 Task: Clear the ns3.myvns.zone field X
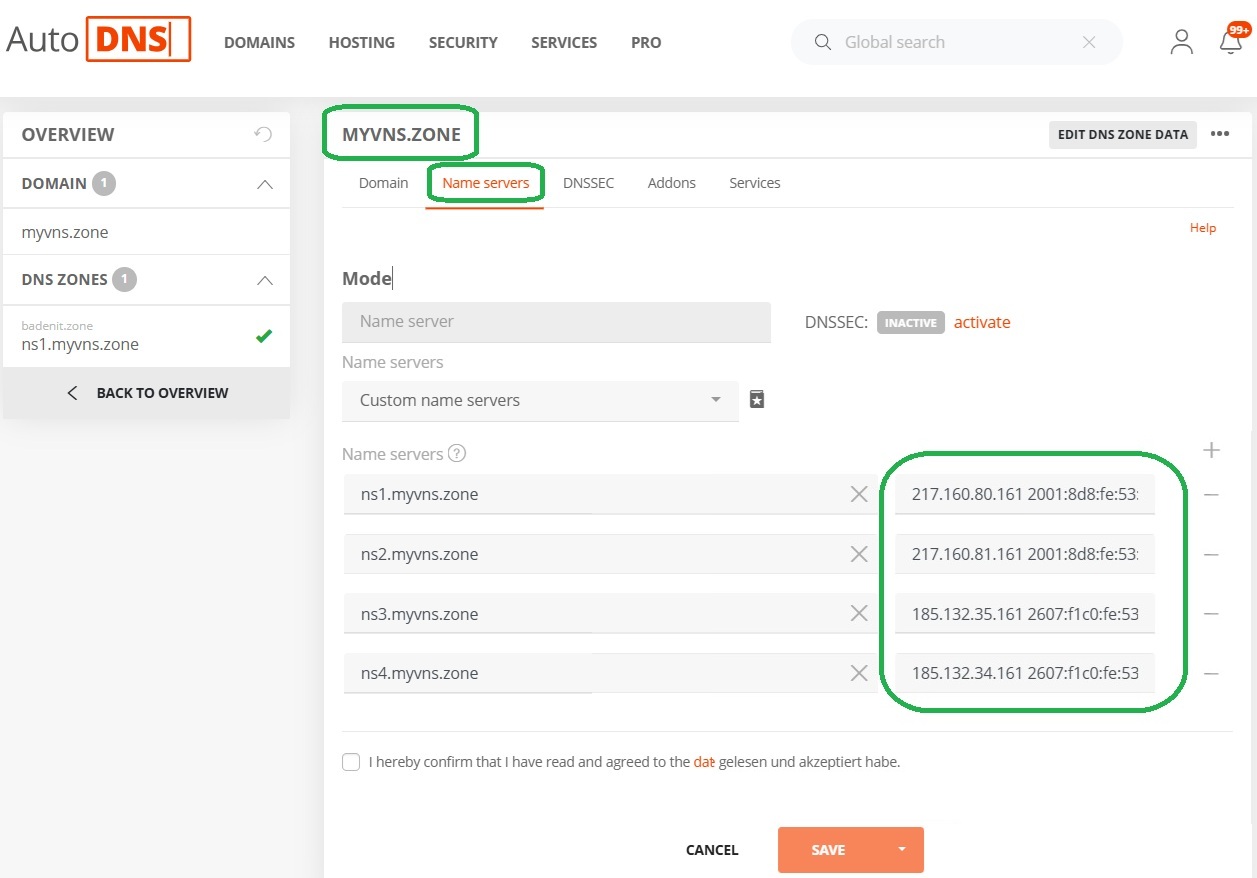859,614
